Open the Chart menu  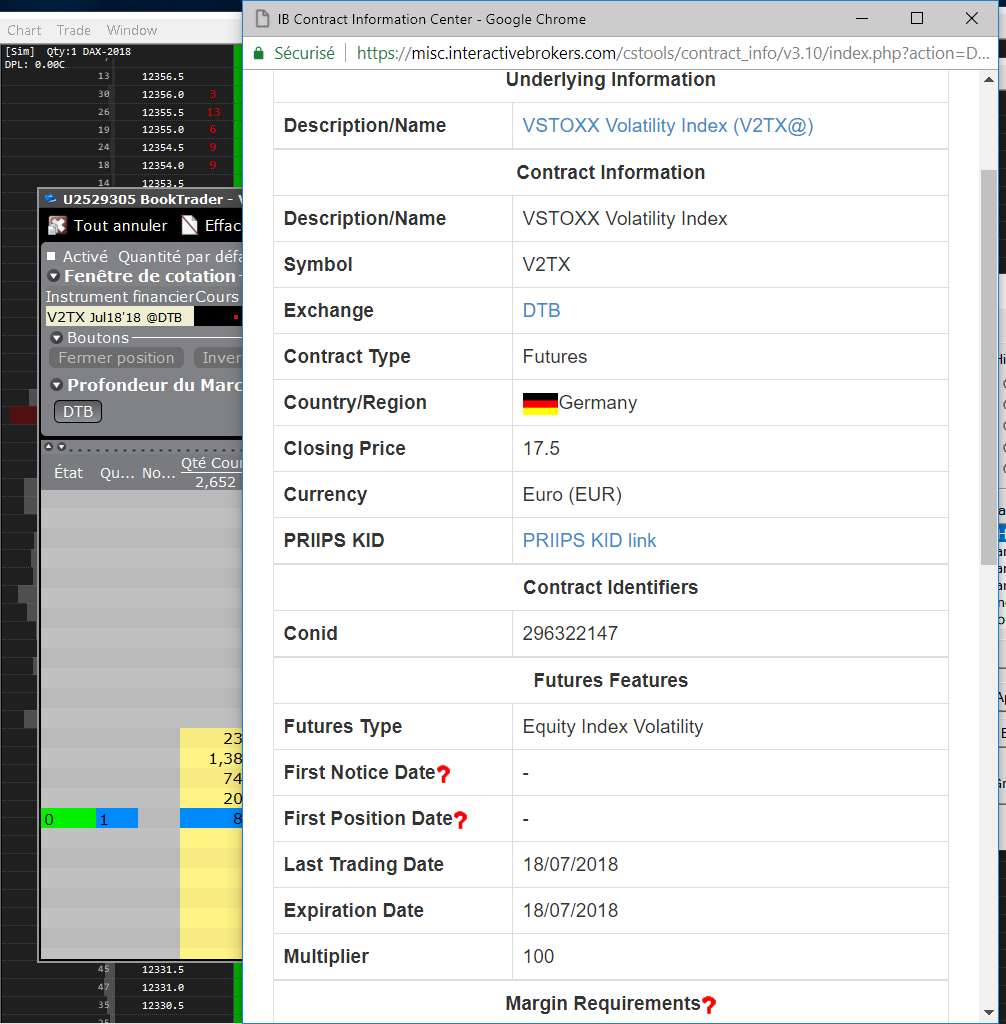[24, 30]
